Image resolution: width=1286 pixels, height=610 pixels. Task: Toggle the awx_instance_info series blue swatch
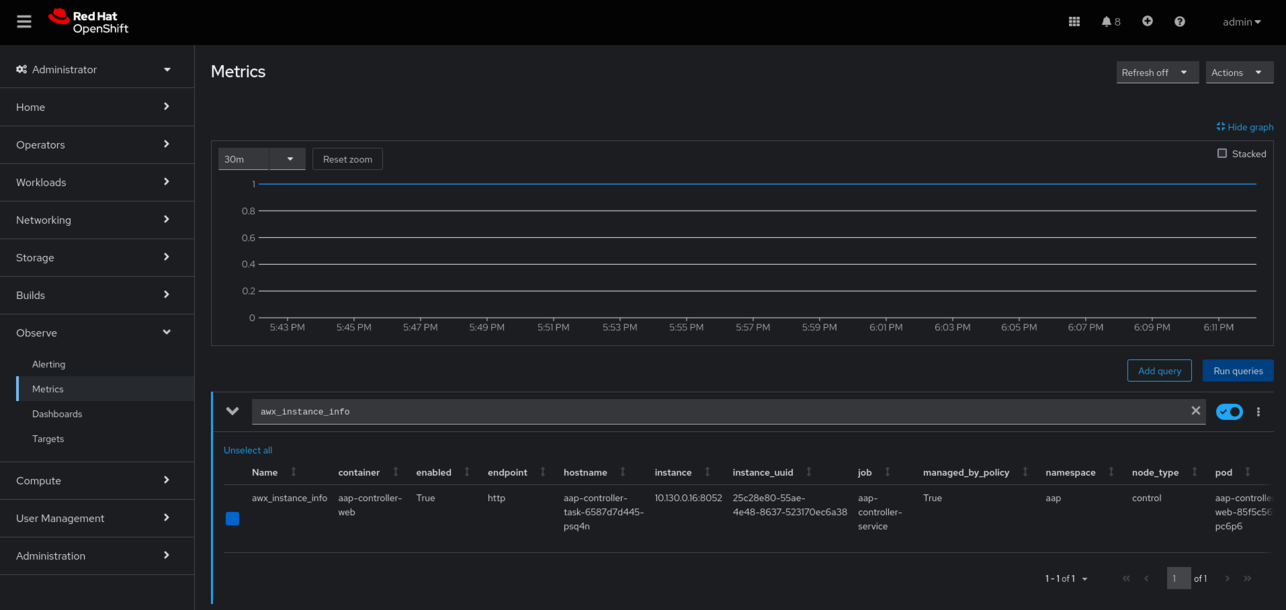point(232,518)
